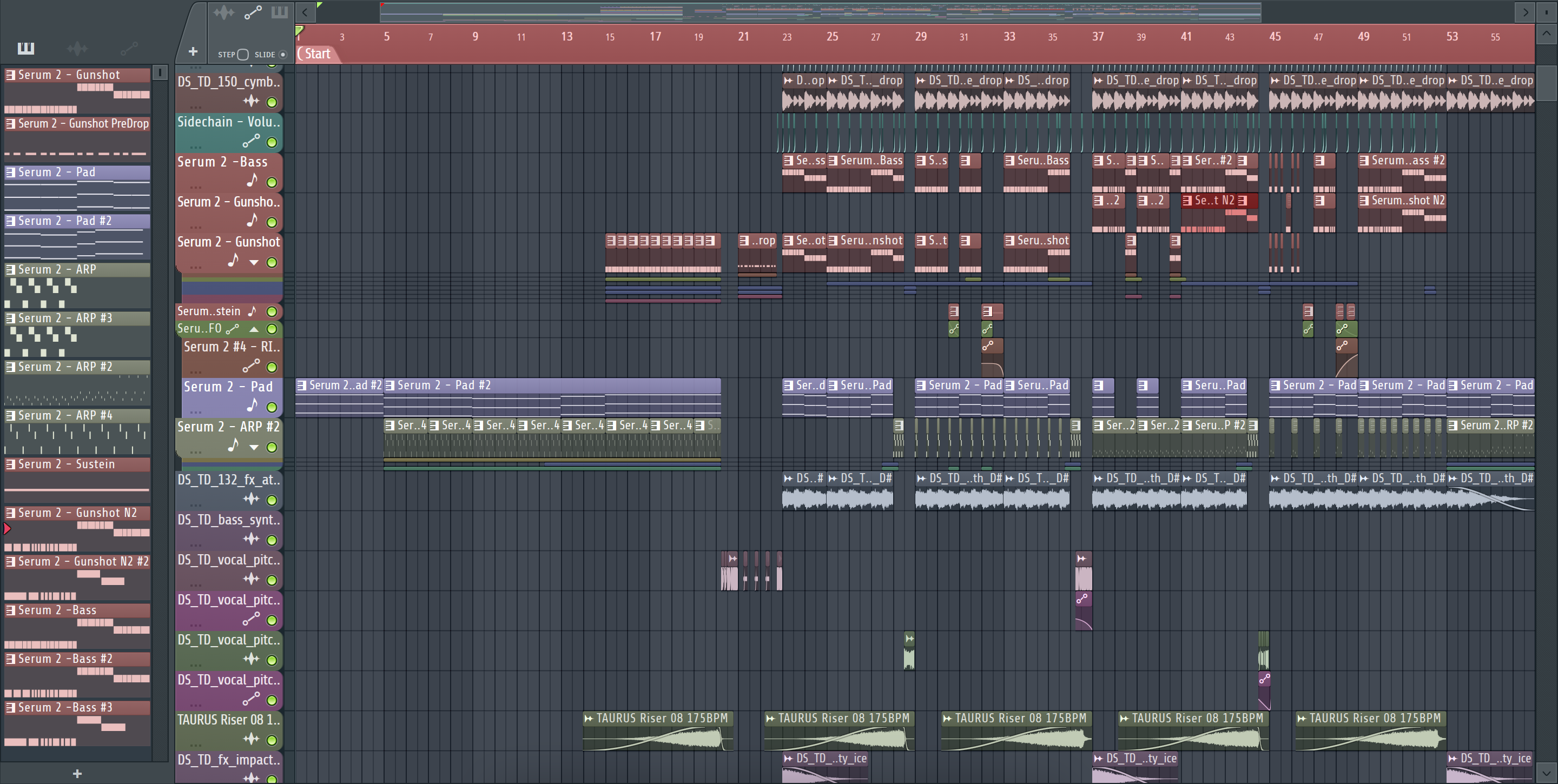Click audio icon on TAURUS Riser 08 track

[x=251, y=739]
